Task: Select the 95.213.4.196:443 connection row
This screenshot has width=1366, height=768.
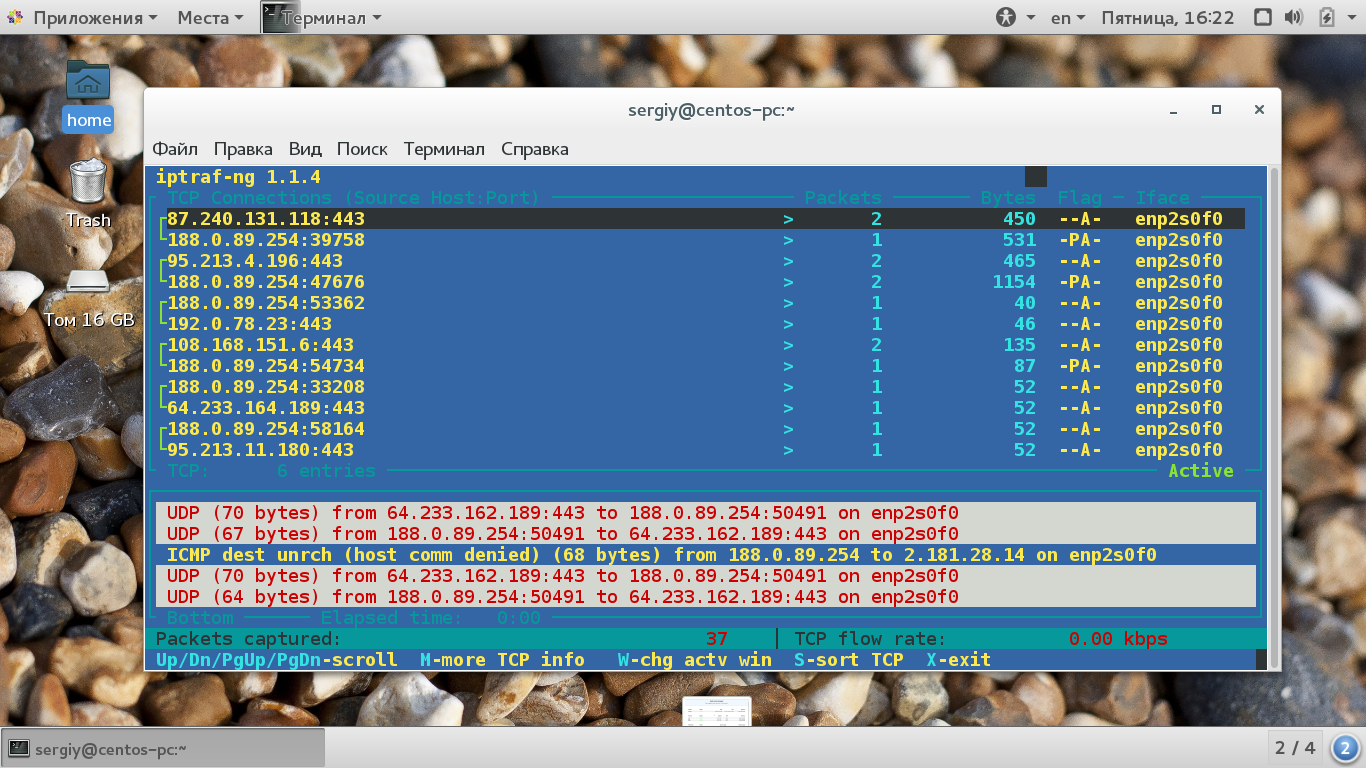Action: [x=701, y=261]
